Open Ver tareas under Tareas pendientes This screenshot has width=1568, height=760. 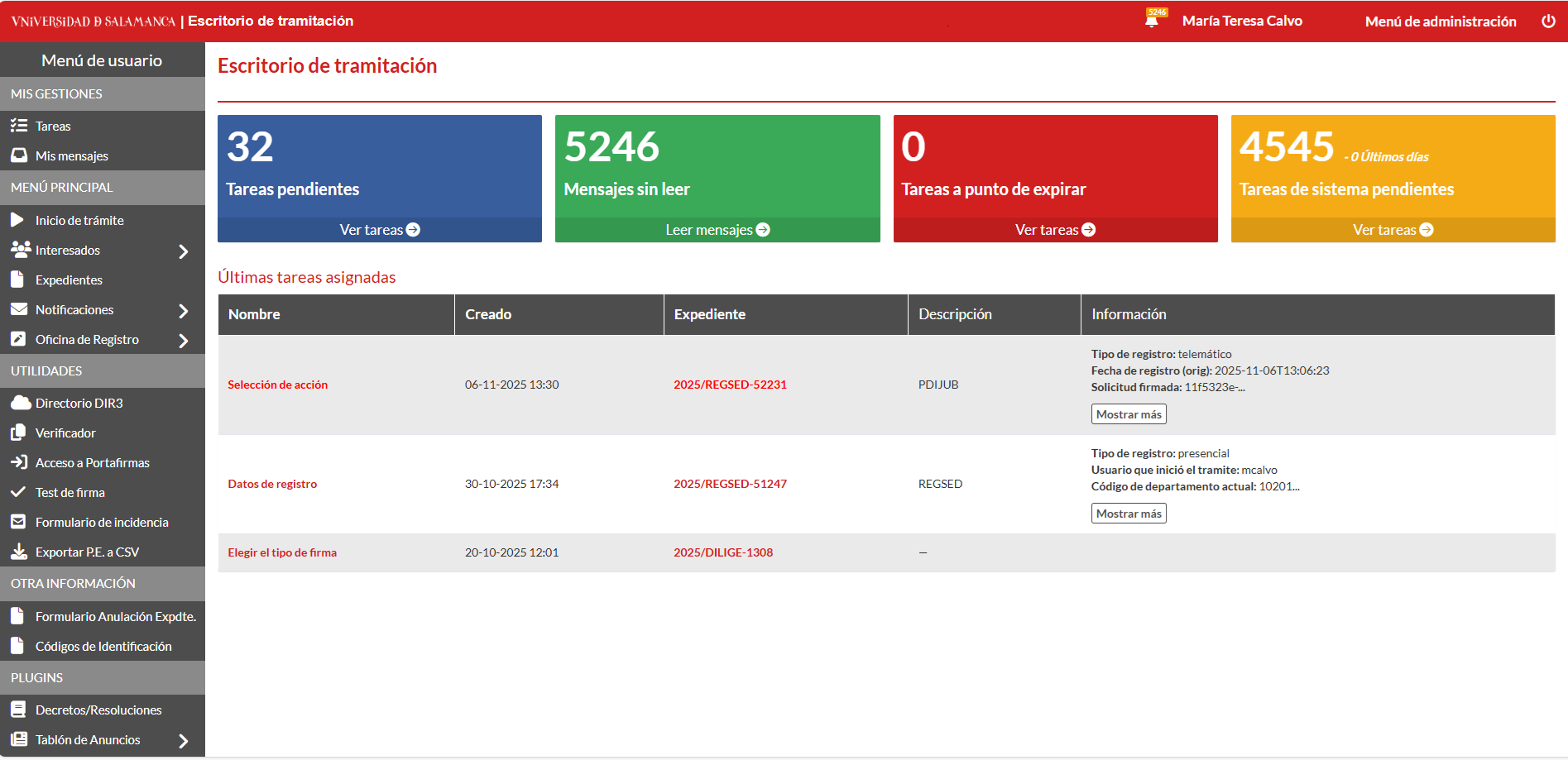click(380, 230)
